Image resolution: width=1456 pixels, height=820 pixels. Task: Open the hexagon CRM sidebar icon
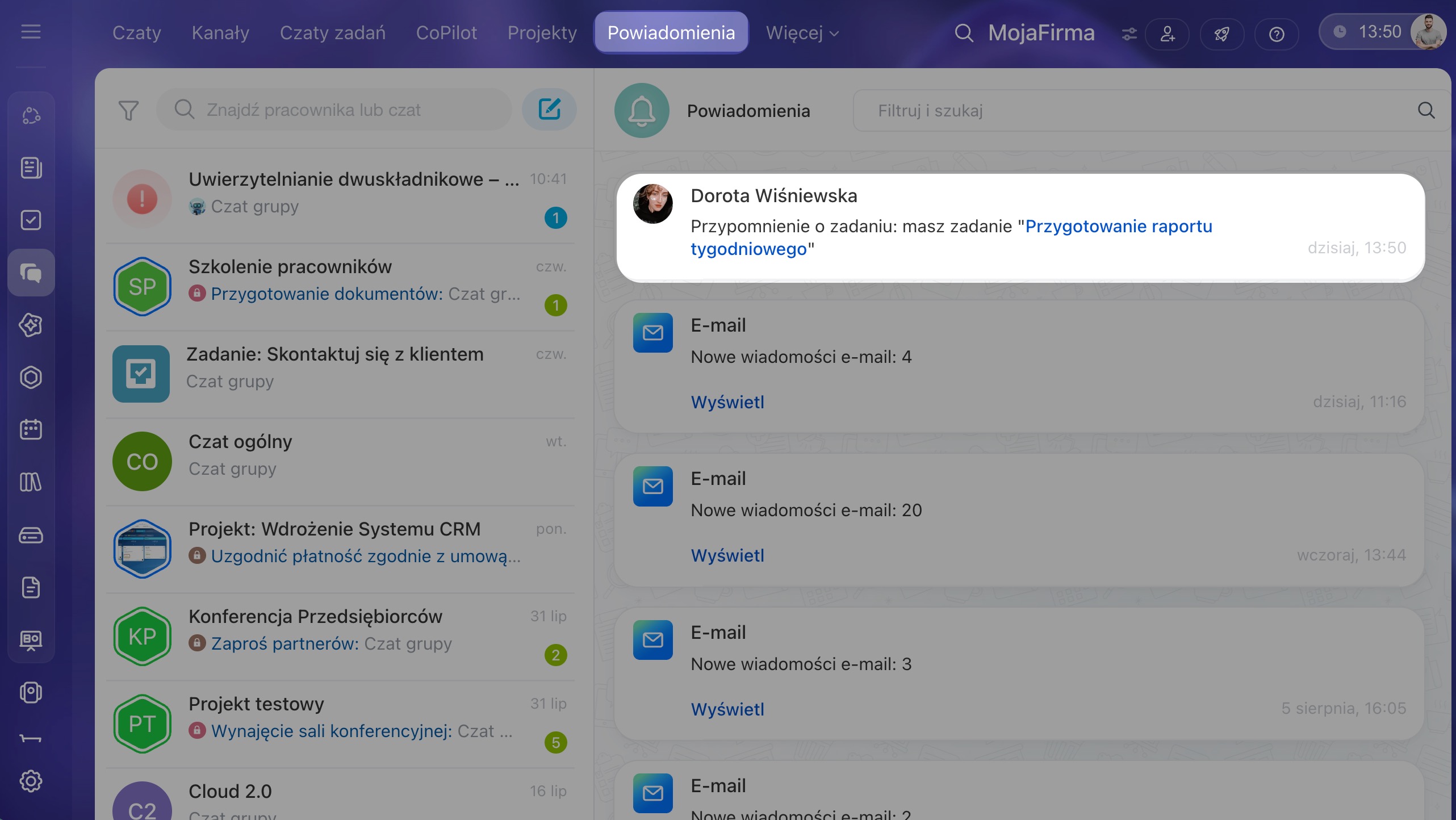pyautogui.click(x=31, y=377)
